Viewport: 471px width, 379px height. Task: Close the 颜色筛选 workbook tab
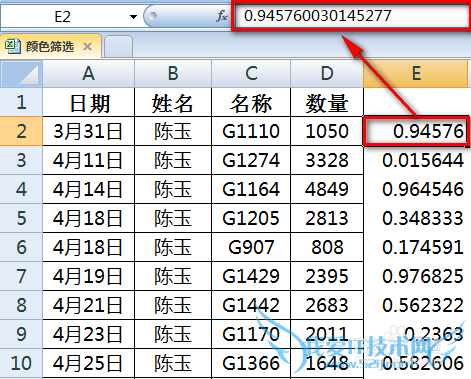coord(87,46)
